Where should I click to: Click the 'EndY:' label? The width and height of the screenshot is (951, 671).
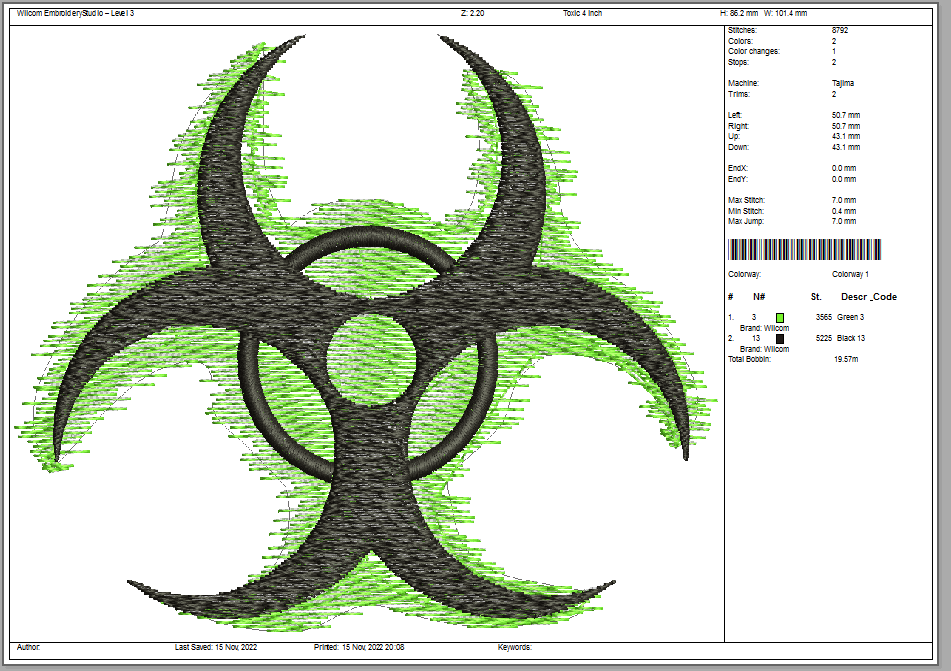(738, 179)
